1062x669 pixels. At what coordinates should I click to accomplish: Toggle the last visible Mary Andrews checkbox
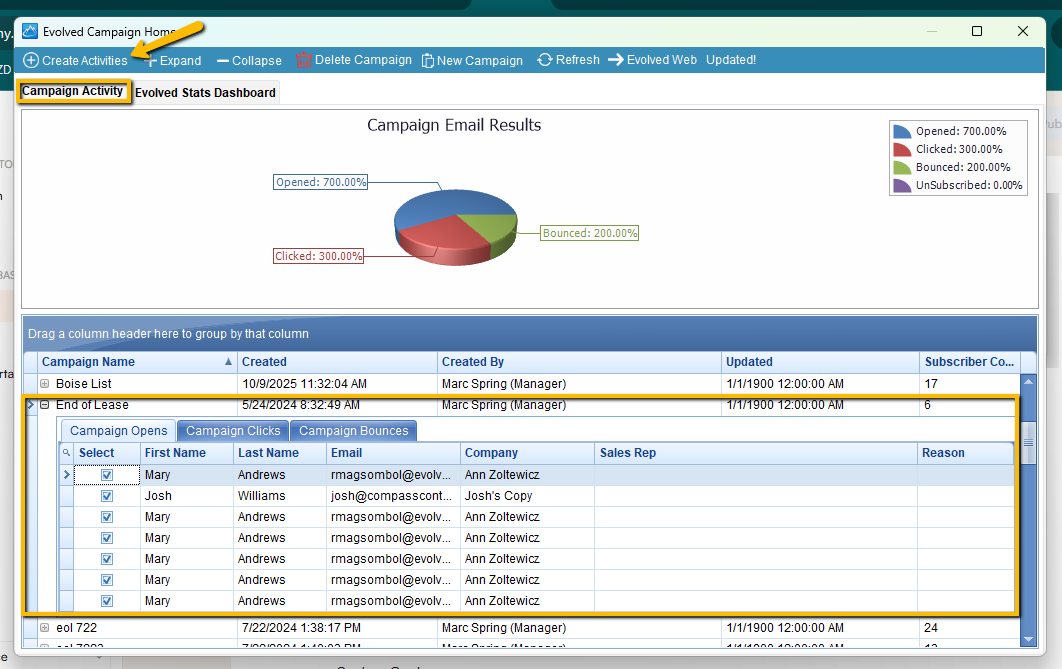coord(107,601)
